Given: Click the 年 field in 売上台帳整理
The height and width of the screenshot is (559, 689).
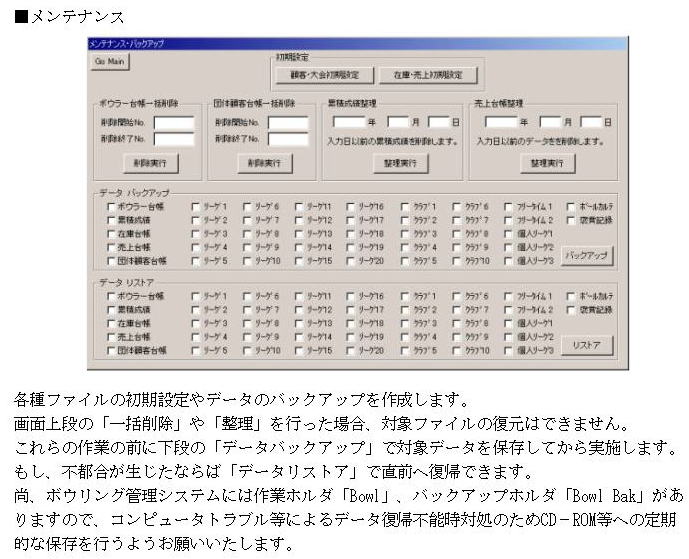Looking at the screenshot, I should [501, 122].
